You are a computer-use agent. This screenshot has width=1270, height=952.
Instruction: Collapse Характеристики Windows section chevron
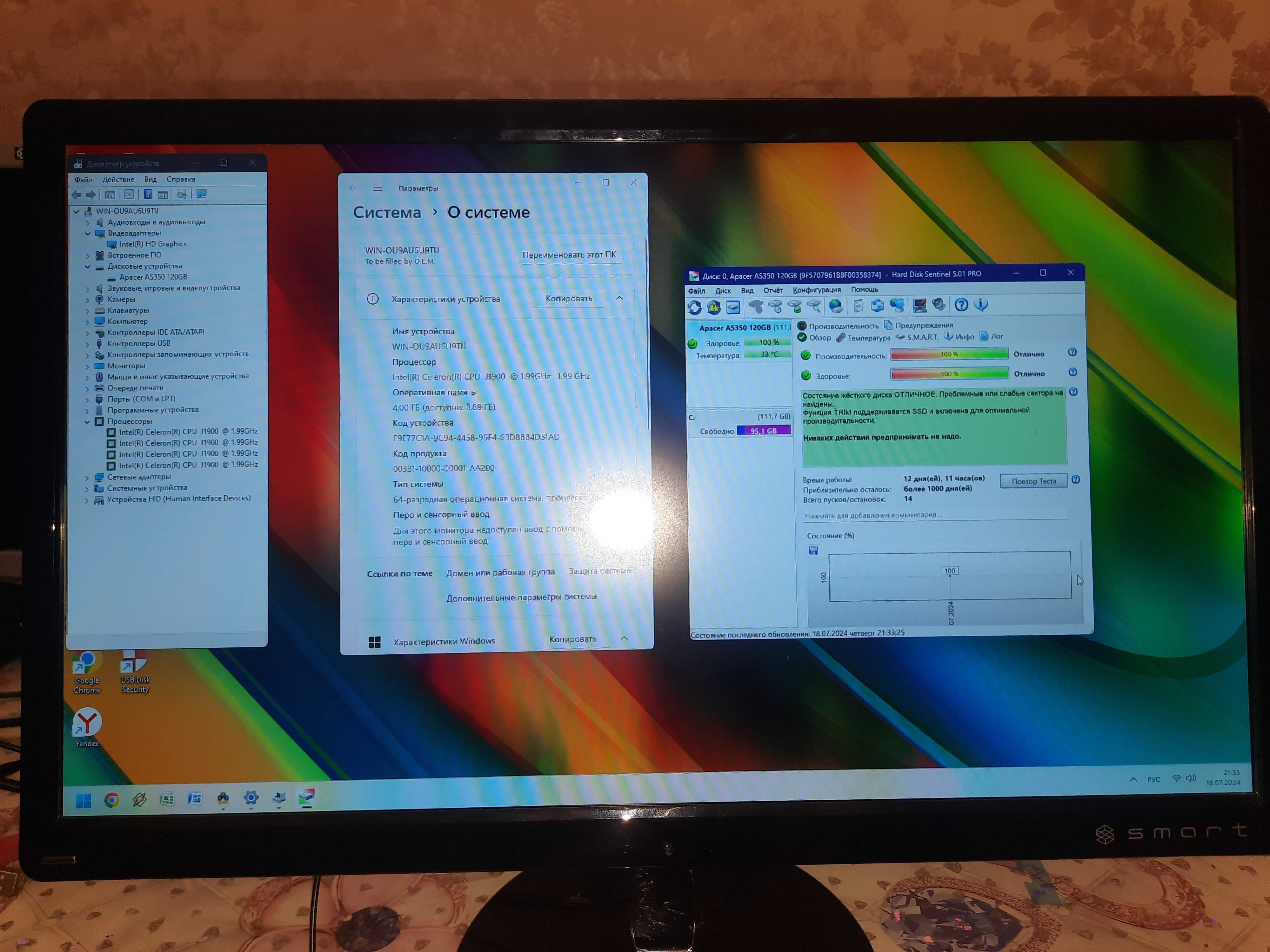pyautogui.click(x=624, y=638)
